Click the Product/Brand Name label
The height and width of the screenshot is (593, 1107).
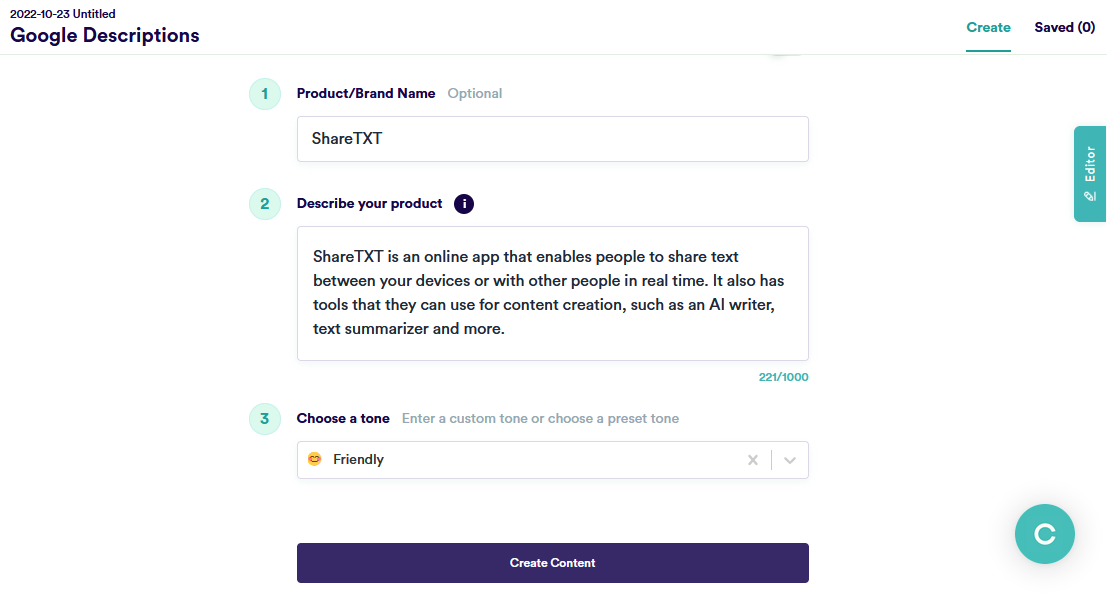pyautogui.click(x=366, y=94)
